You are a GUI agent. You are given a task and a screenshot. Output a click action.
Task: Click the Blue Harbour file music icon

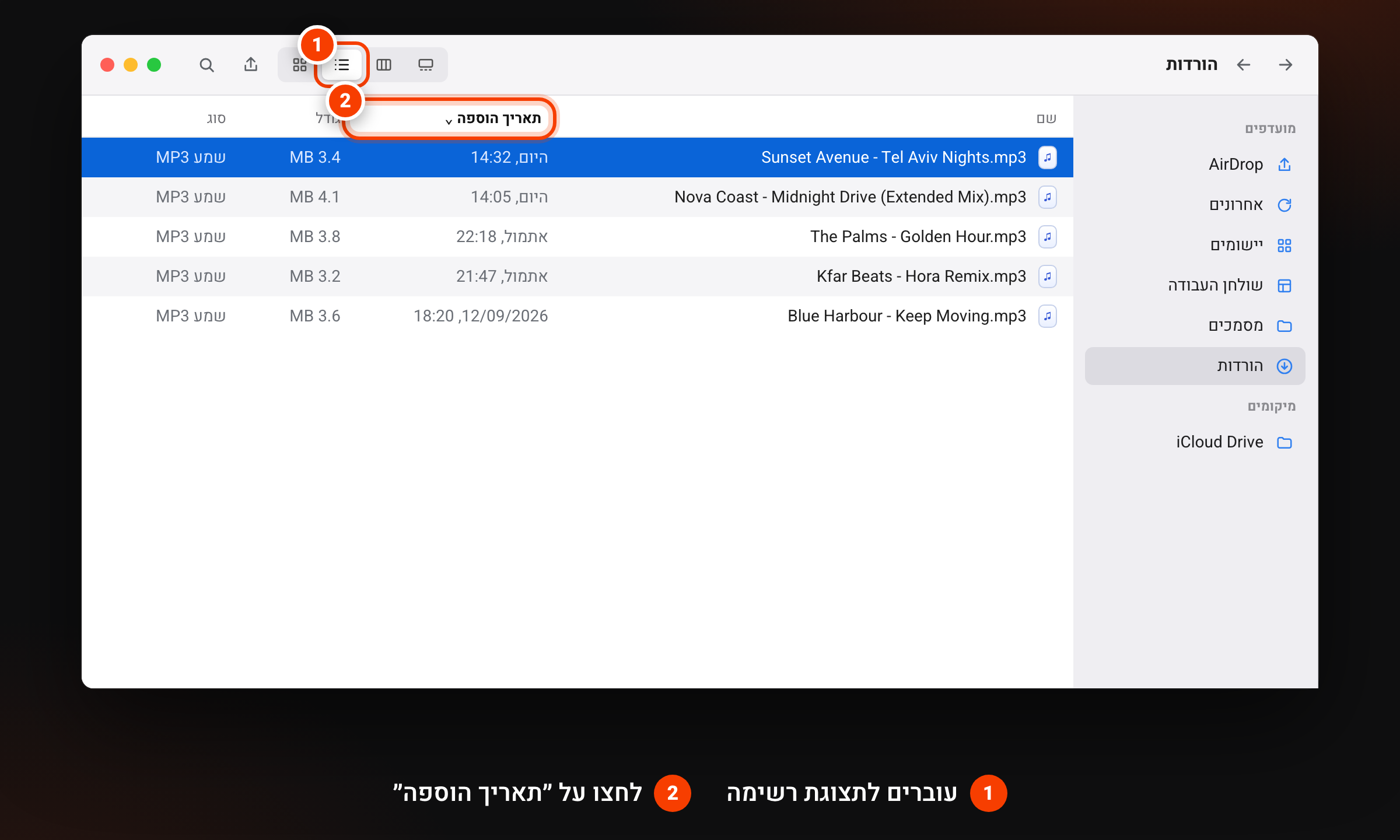[1048, 316]
